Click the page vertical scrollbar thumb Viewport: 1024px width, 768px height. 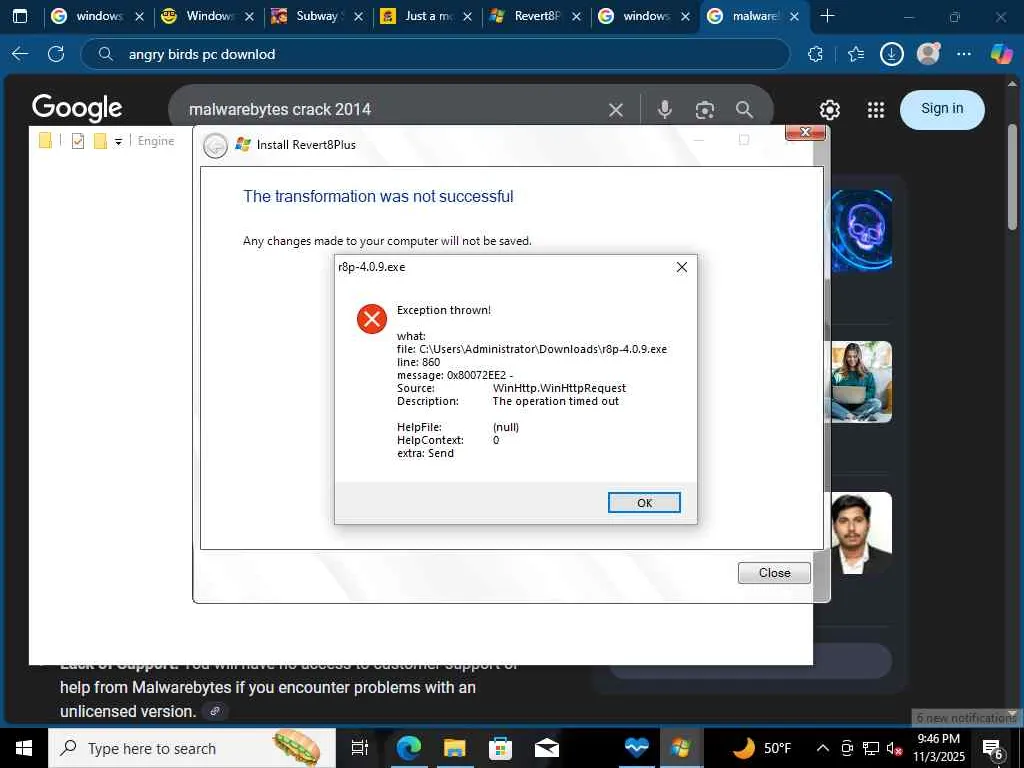point(1012,176)
